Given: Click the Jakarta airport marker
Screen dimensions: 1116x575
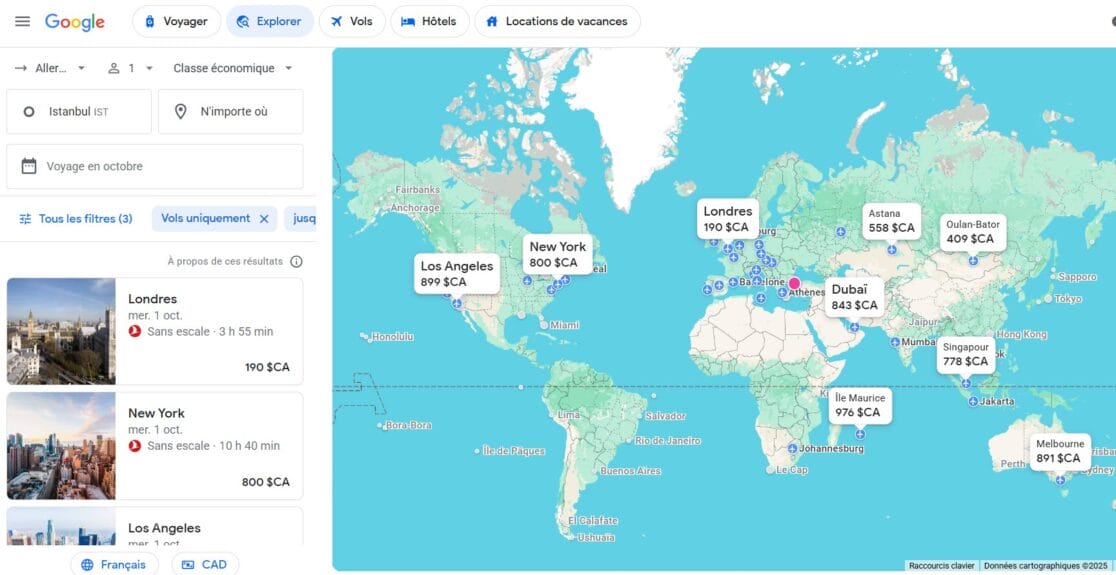Looking at the screenshot, I should tap(973, 401).
